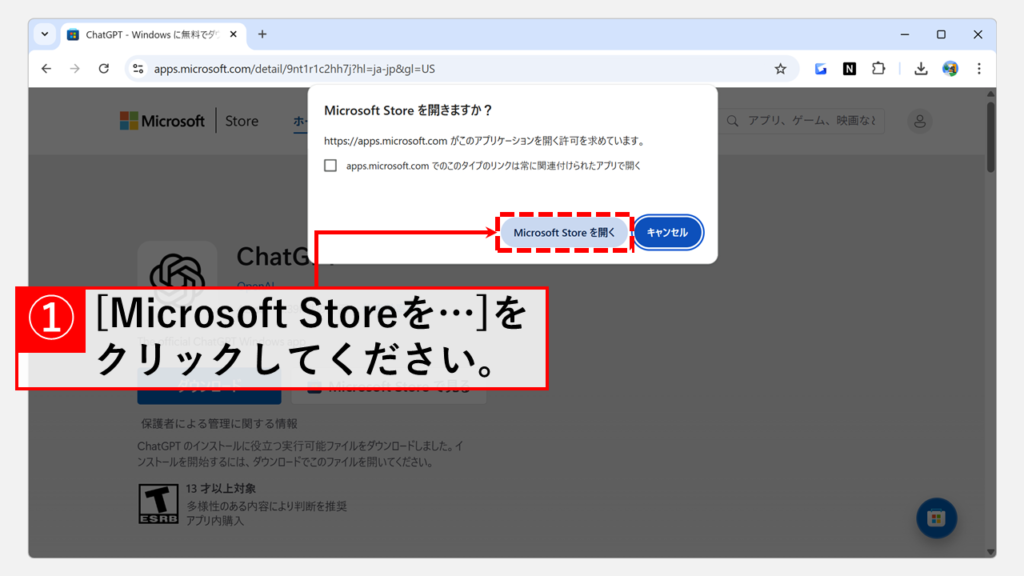This screenshot has height=576, width=1024.
Task: Open the Notion extension icon
Action: point(849,69)
